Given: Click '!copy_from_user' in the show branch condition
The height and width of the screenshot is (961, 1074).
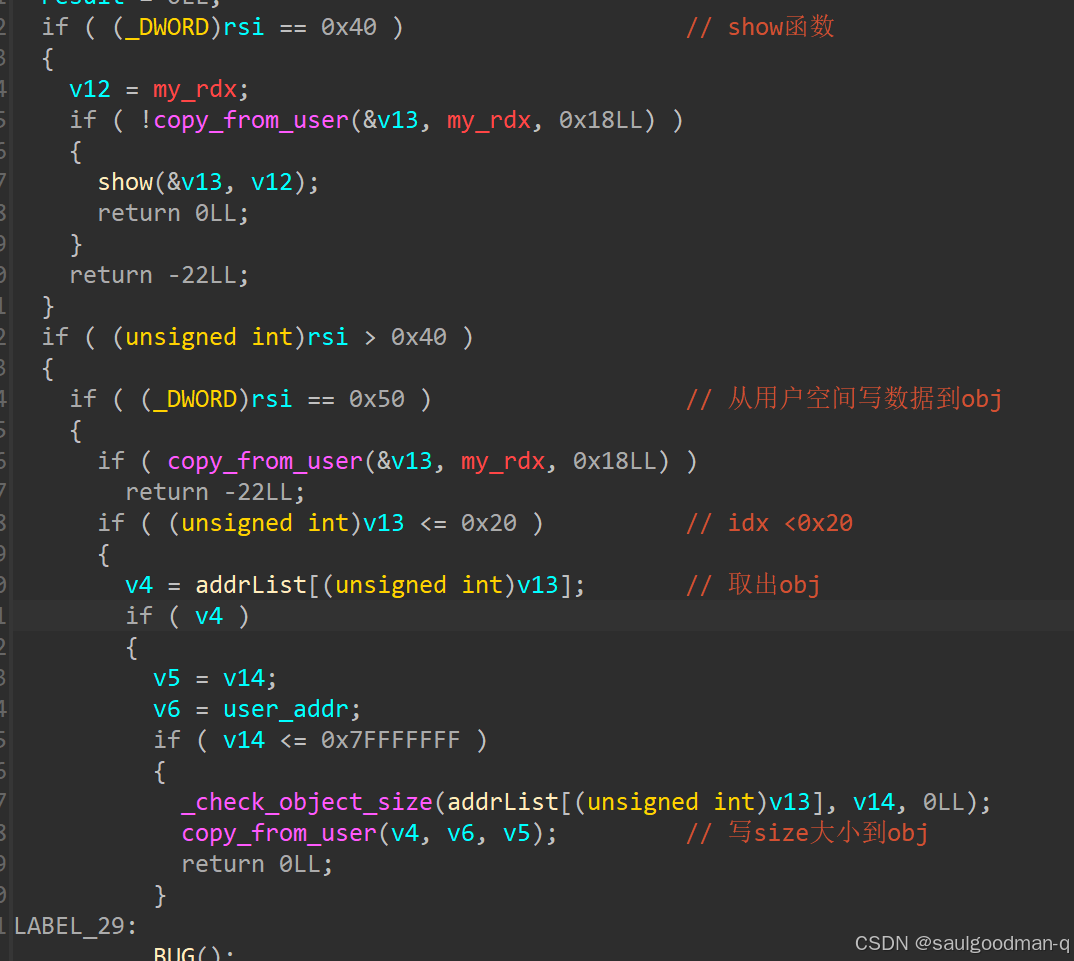Looking at the screenshot, I should (x=245, y=121).
